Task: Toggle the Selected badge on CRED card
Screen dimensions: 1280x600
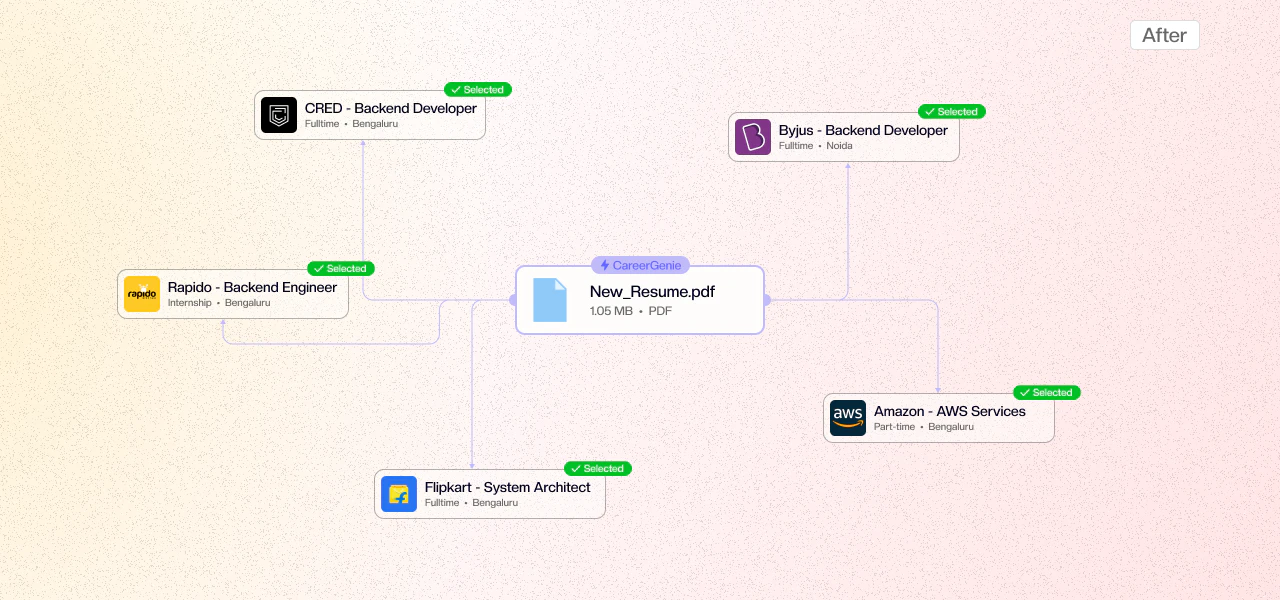Action: click(x=478, y=90)
